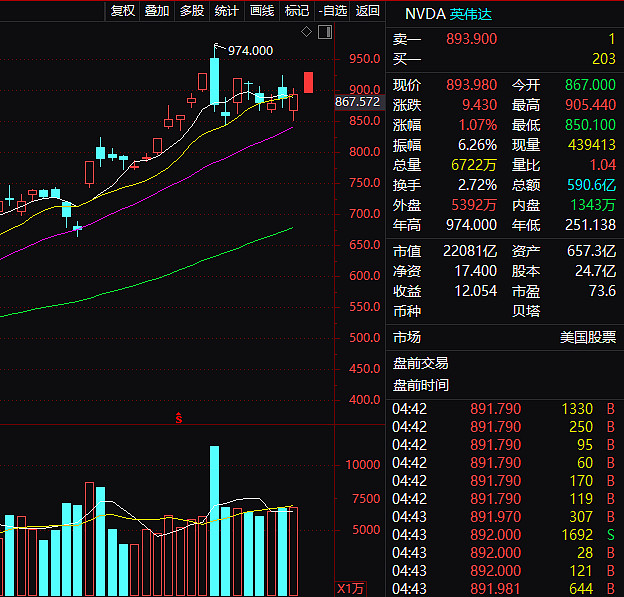Click the 净资 value 17.400

(x=476, y=271)
